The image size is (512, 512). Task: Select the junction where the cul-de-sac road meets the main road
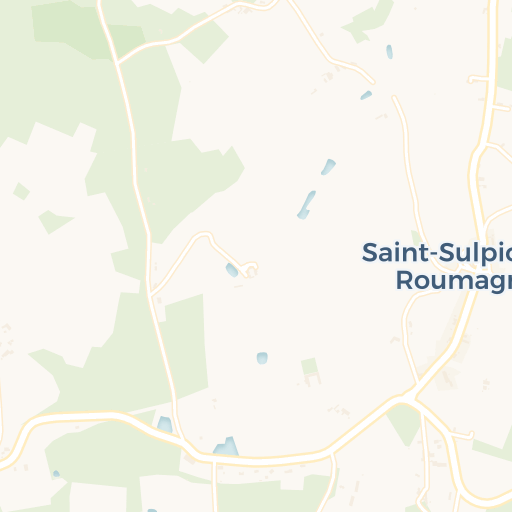[150, 295]
